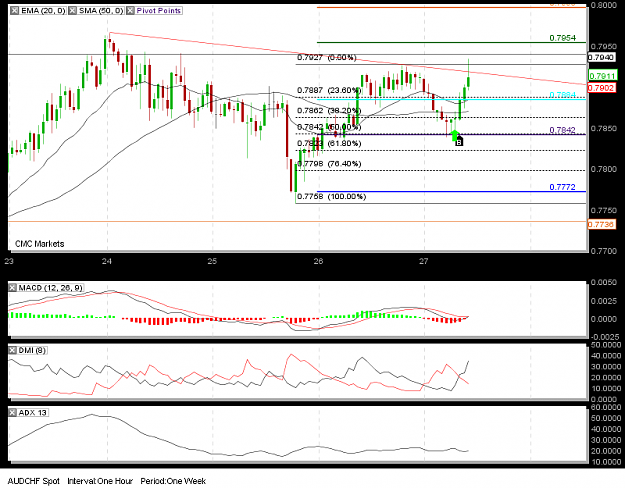Image resolution: width=625 pixels, height=488 pixels.
Task: Click the green 0.7954 pivot level label
Action: coord(562,38)
